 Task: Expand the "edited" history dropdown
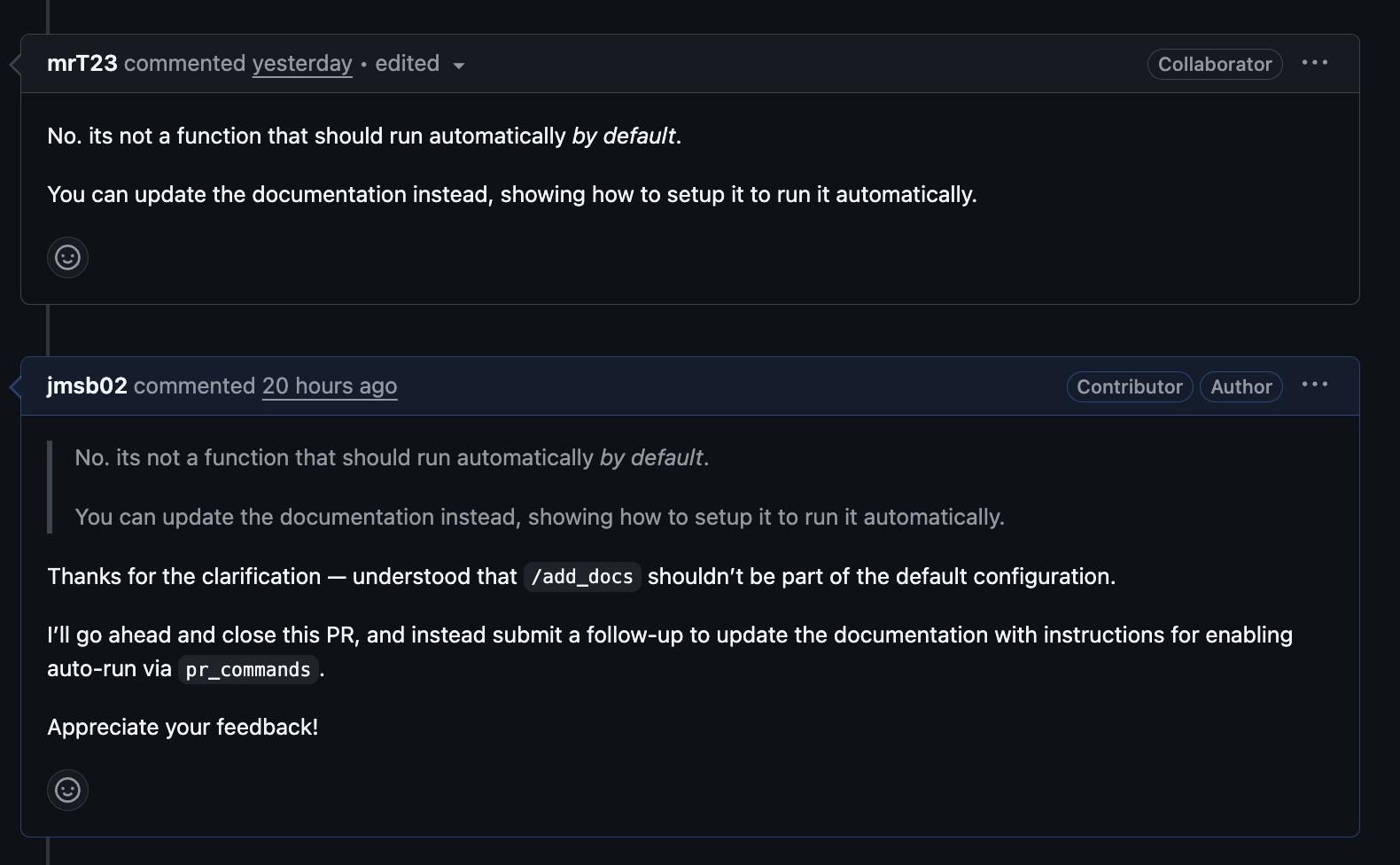coord(420,65)
